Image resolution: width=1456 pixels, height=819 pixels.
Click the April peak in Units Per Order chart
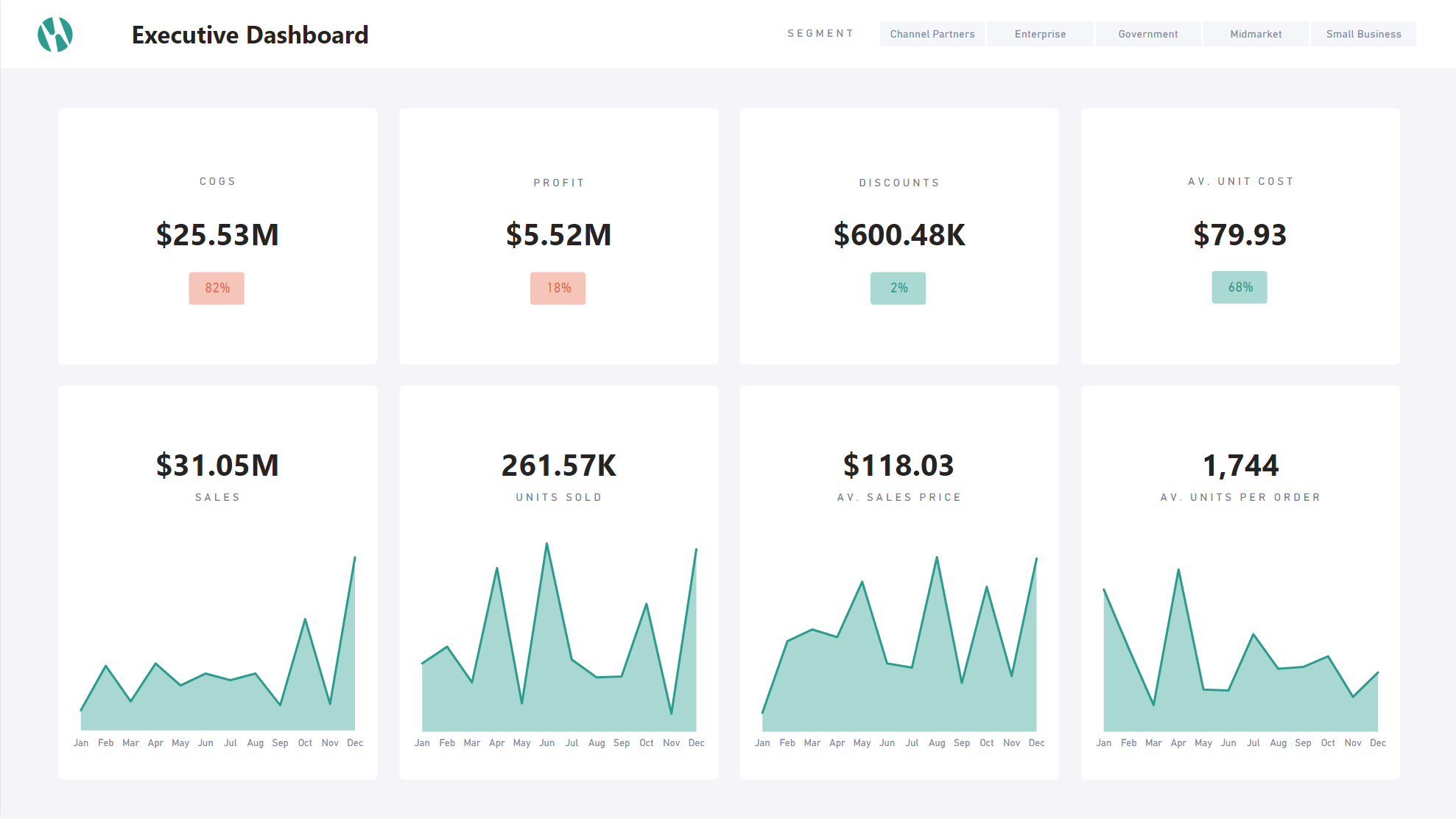point(1178,569)
